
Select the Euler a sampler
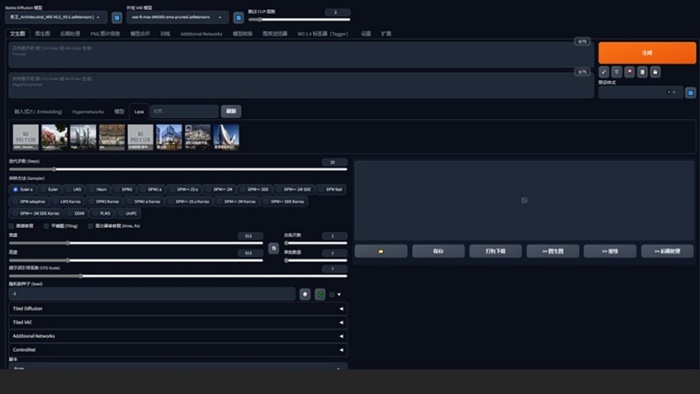coord(23,190)
